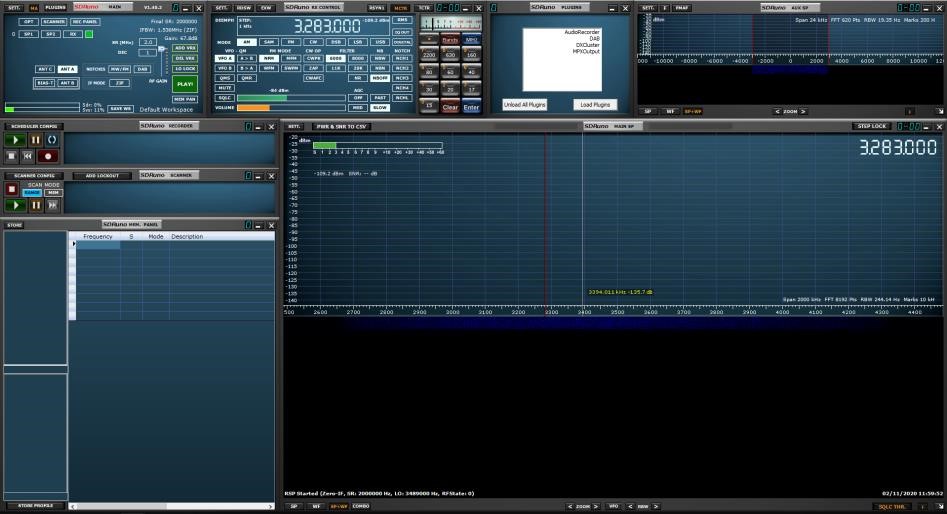The width and height of the screenshot is (947, 514).
Task: Toggle the MUTE button in RX Control
Action: 225,88
